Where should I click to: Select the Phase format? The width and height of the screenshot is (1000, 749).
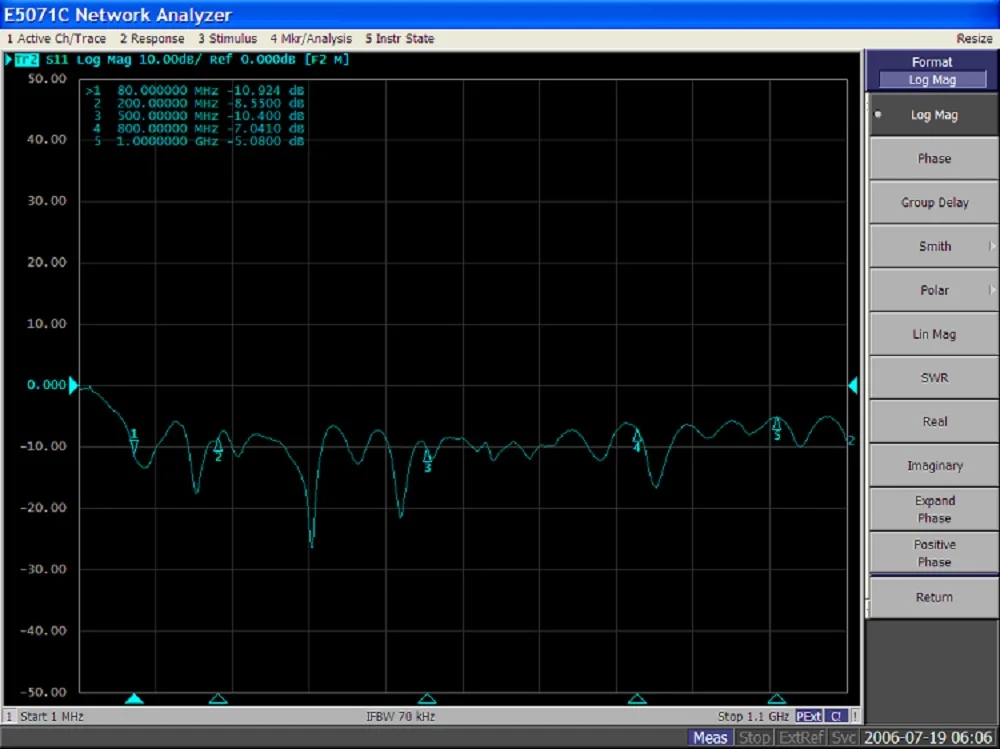click(x=934, y=158)
